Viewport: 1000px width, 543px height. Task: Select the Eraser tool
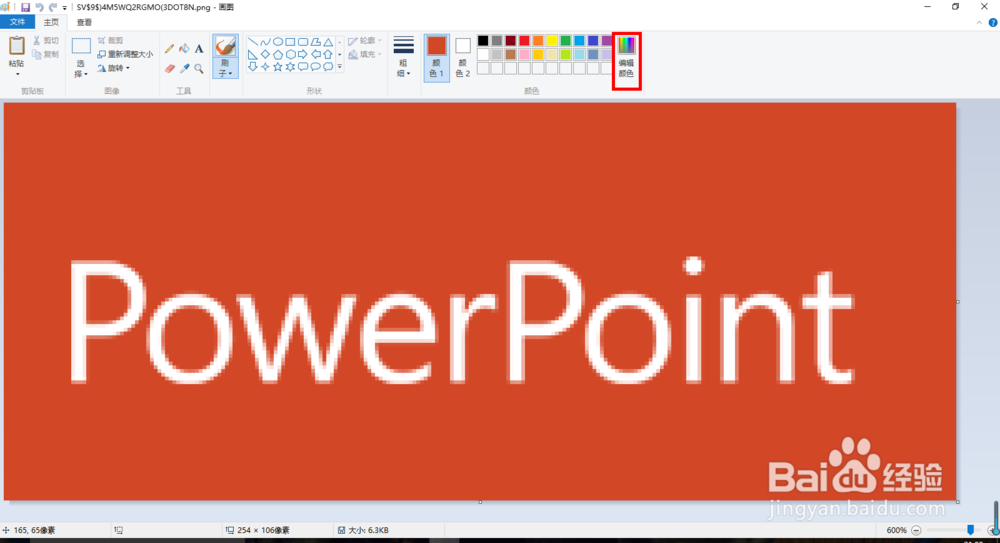click(169, 68)
